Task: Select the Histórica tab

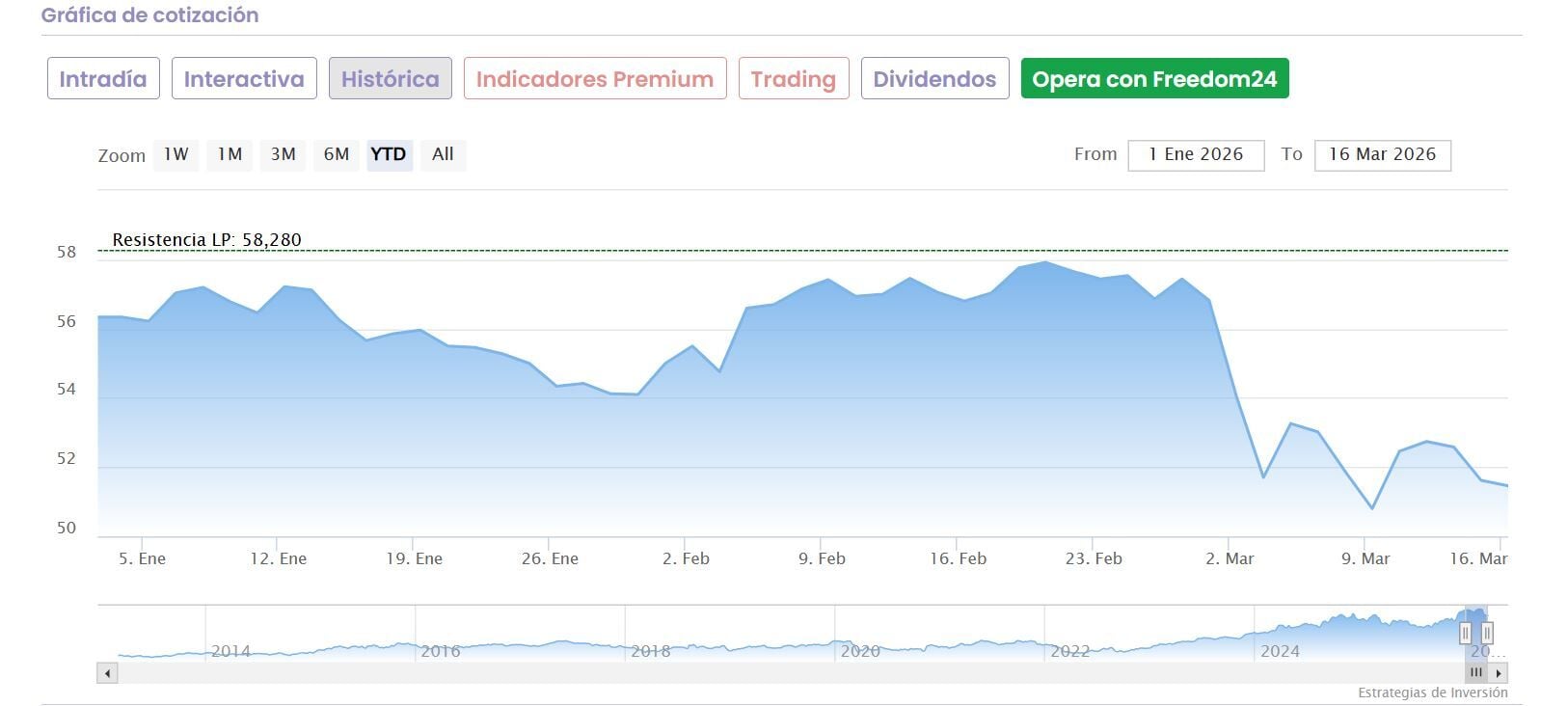Action: 390,79
